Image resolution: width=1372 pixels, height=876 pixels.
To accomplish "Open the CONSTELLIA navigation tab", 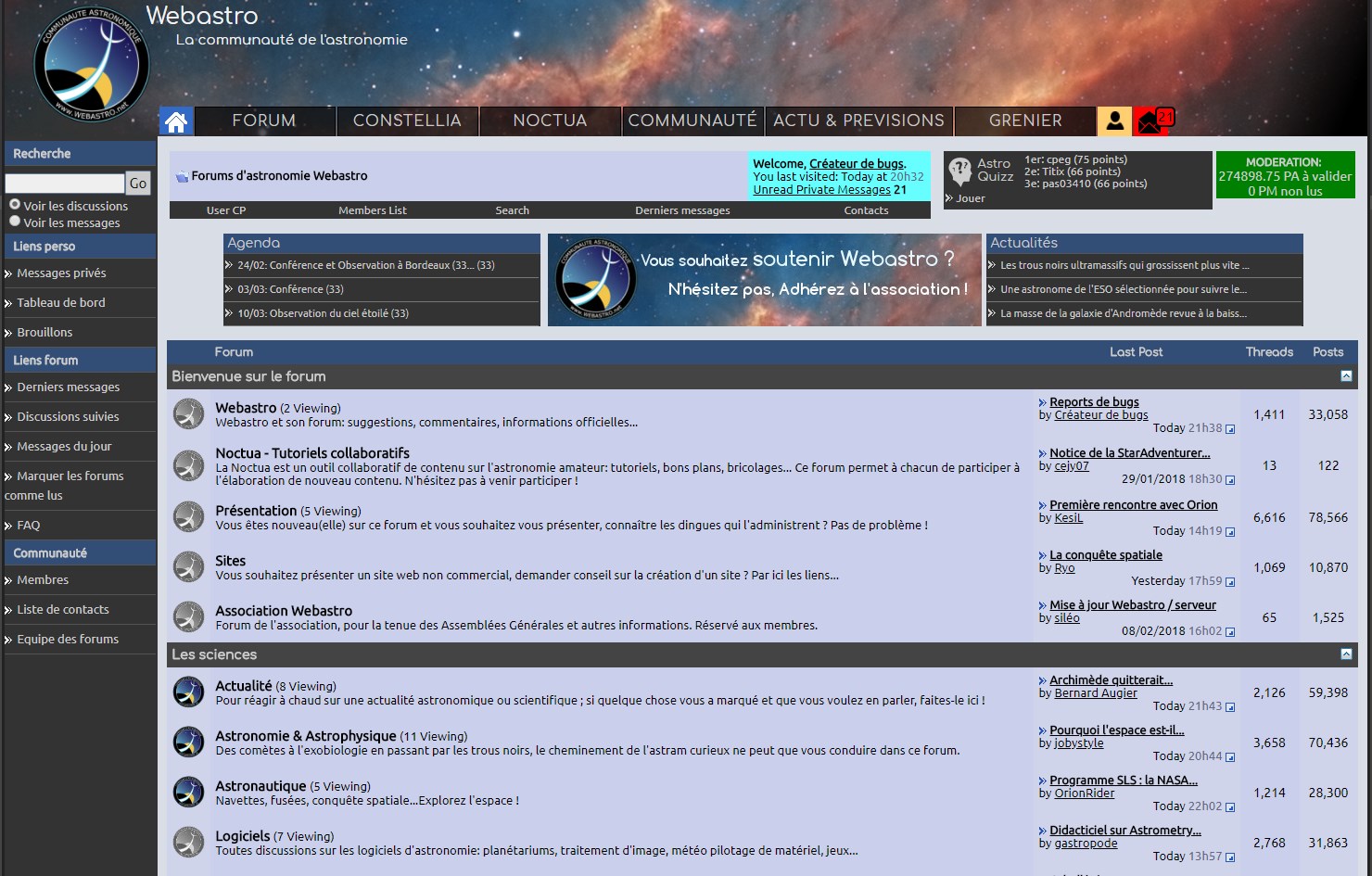I will point(407,121).
